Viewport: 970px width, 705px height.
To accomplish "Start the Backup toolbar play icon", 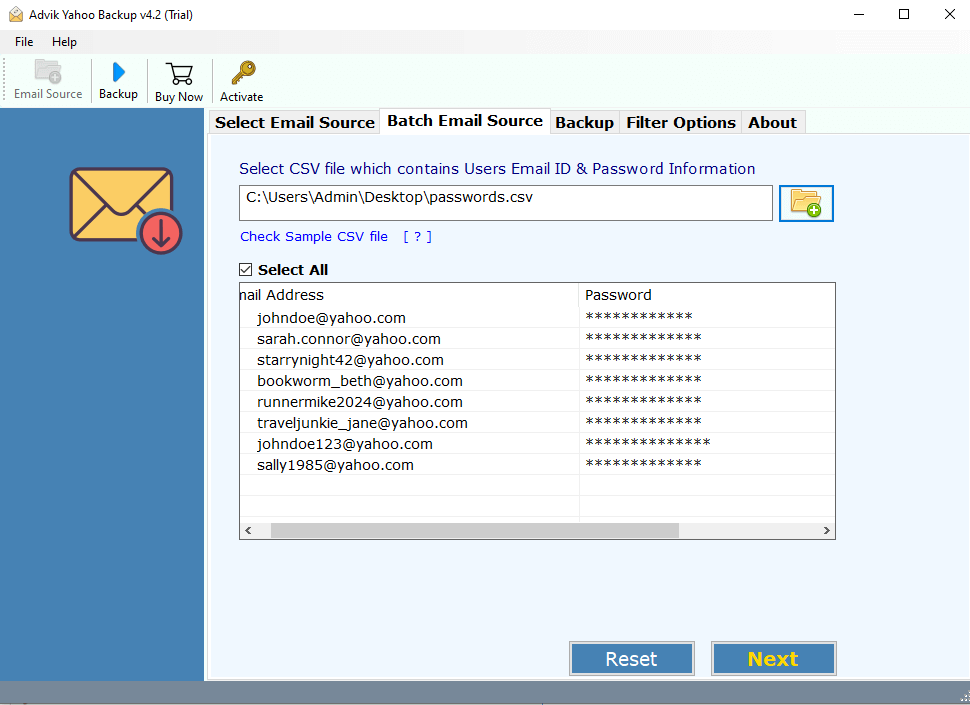I will coord(118,72).
